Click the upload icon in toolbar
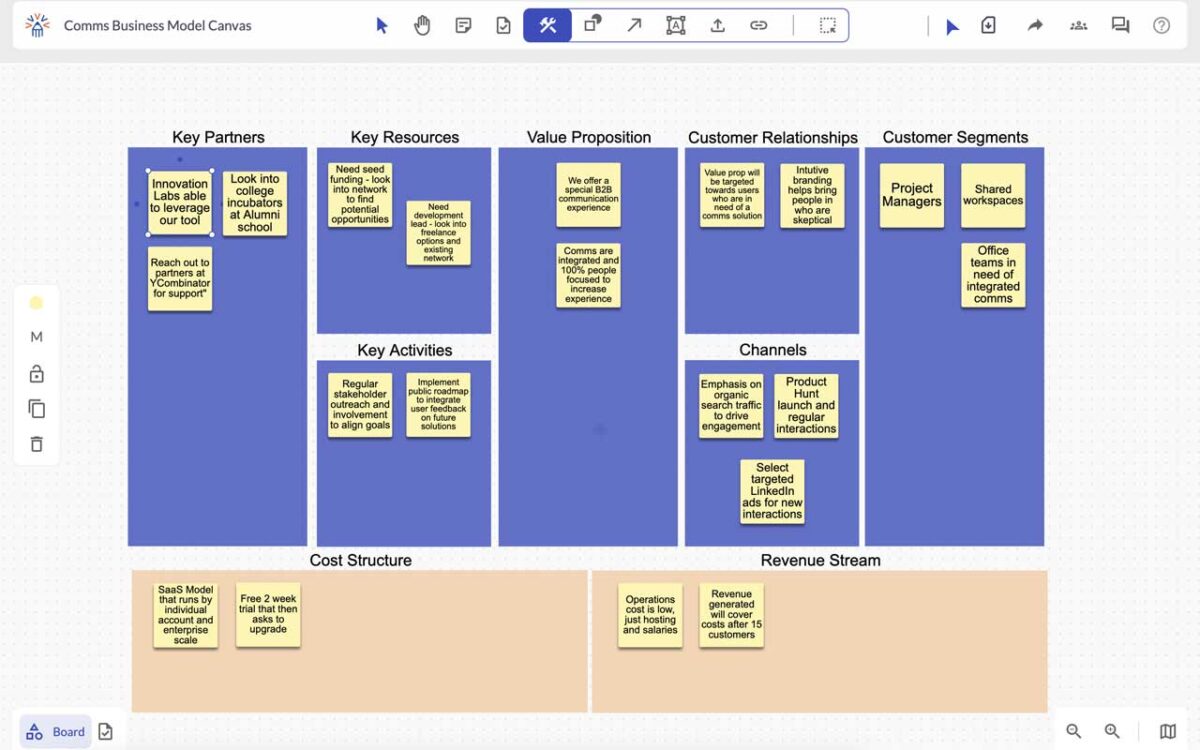Image resolution: width=1200 pixels, height=750 pixels. [x=717, y=26]
